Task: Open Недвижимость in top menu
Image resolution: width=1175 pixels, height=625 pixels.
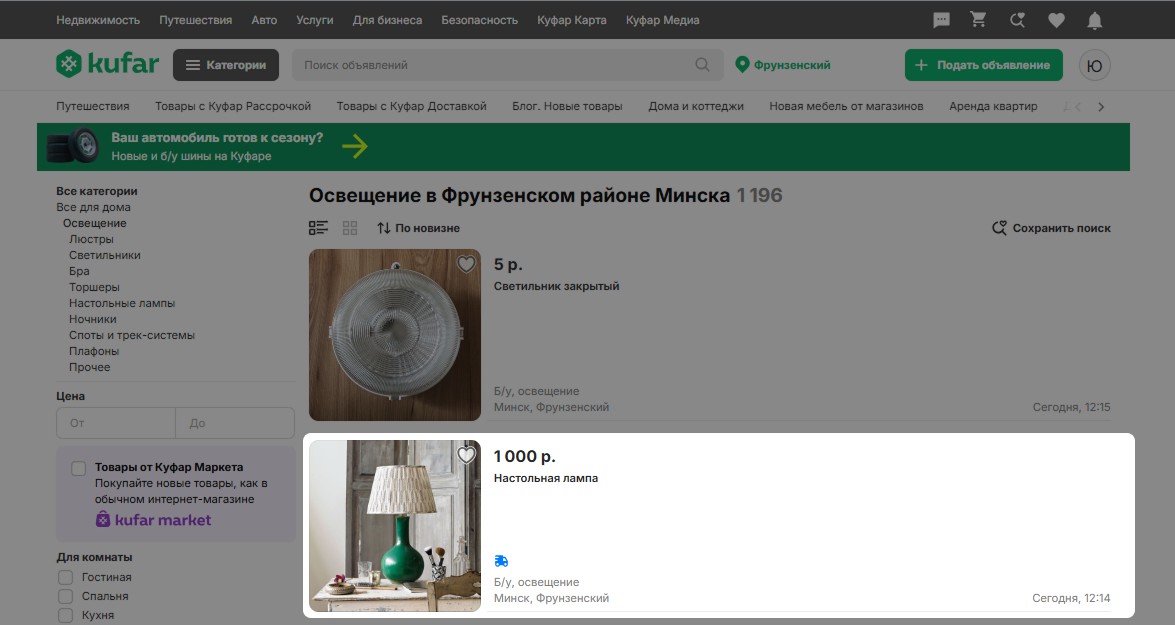Action: click(x=98, y=20)
